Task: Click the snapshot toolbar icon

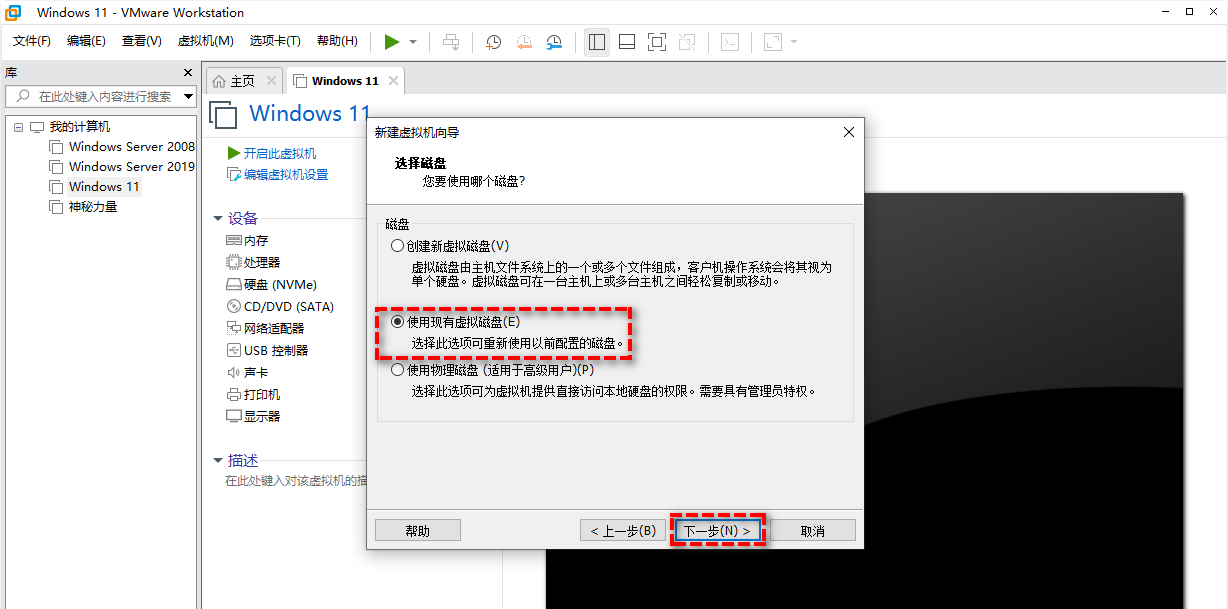Action: coord(492,42)
